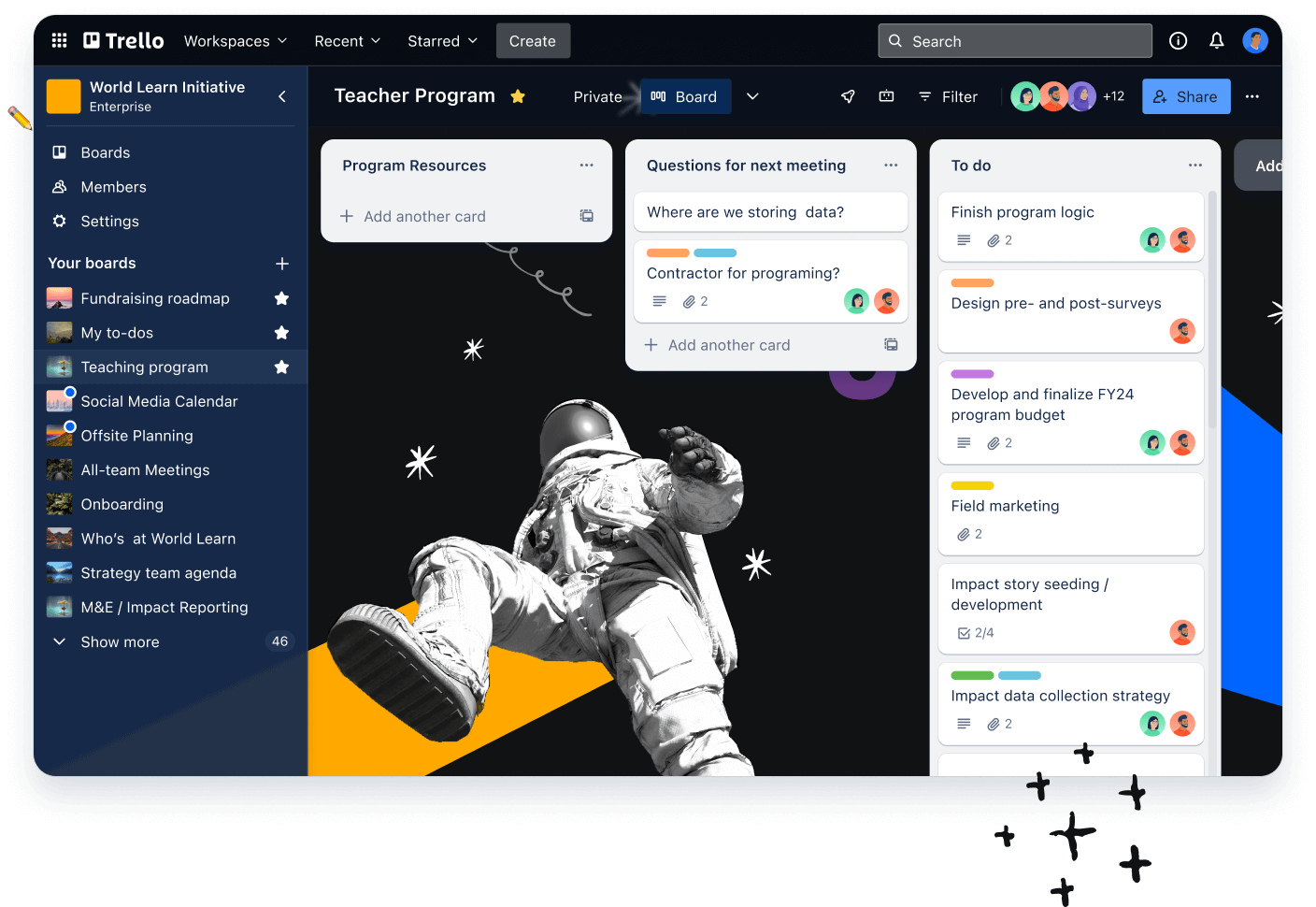Collapse the workspace sidebar

tap(282, 96)
